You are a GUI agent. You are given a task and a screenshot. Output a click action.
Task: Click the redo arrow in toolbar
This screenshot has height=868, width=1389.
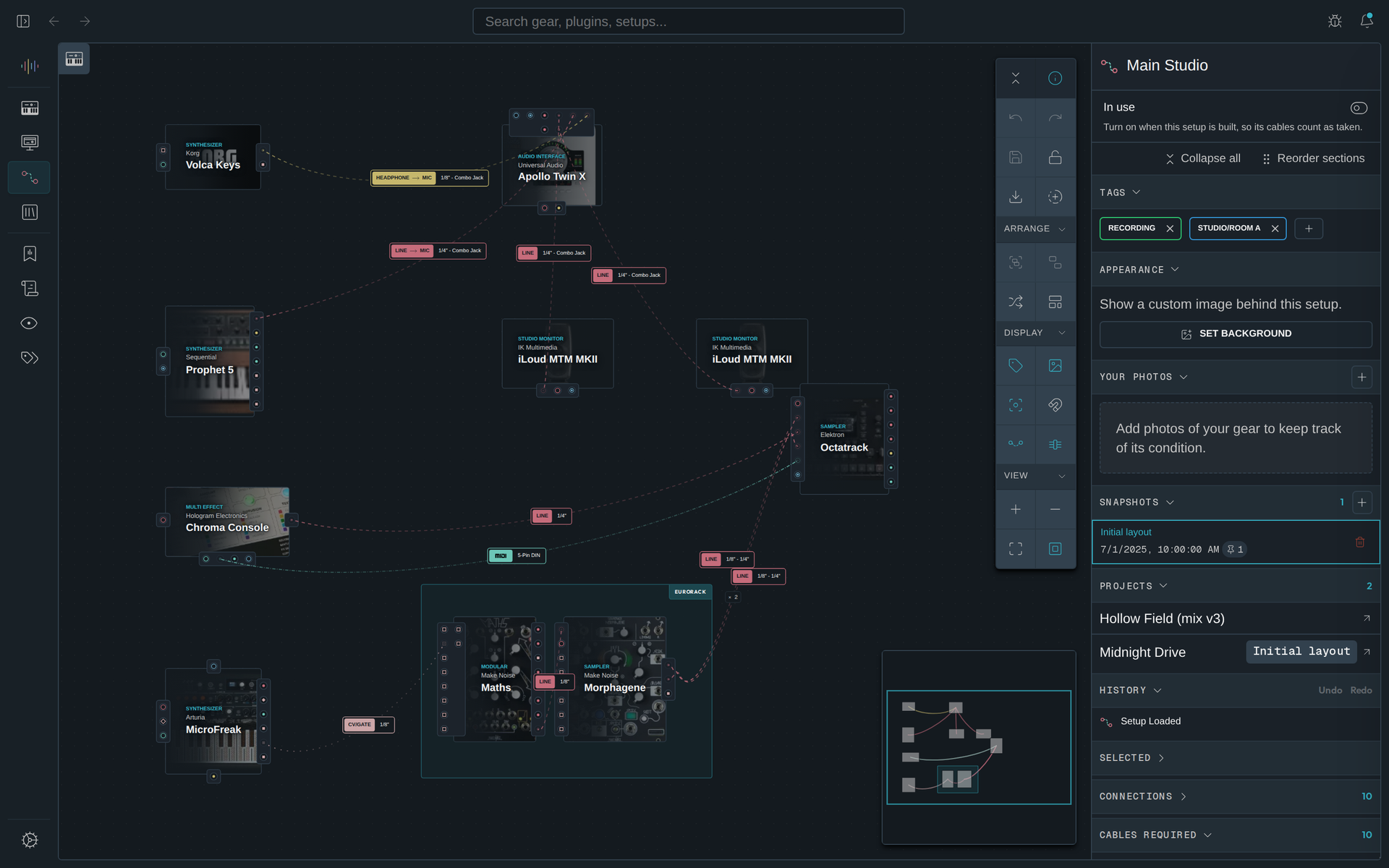(x=1055, y=117)
